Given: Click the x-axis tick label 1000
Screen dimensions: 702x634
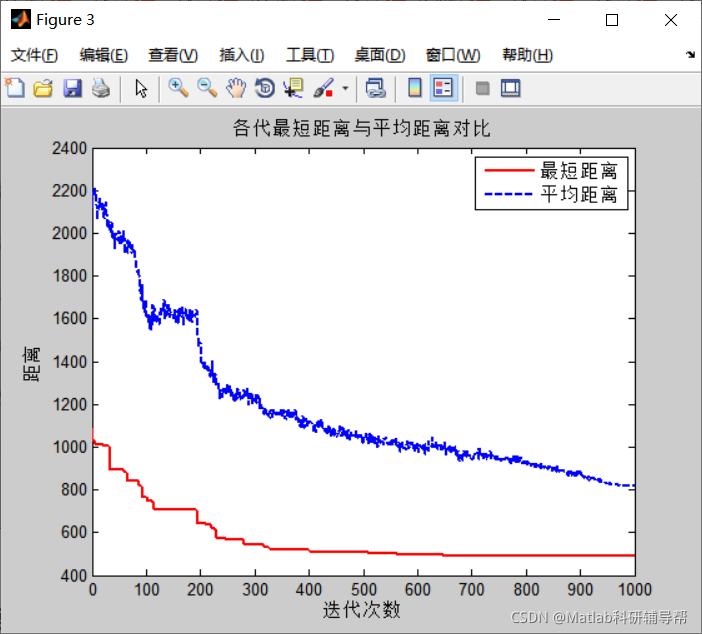Looking at the screenshot, I should 634,590.
